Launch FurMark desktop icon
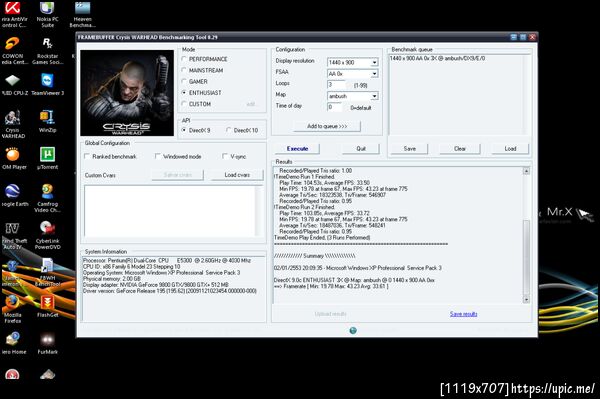 (47, 344)
